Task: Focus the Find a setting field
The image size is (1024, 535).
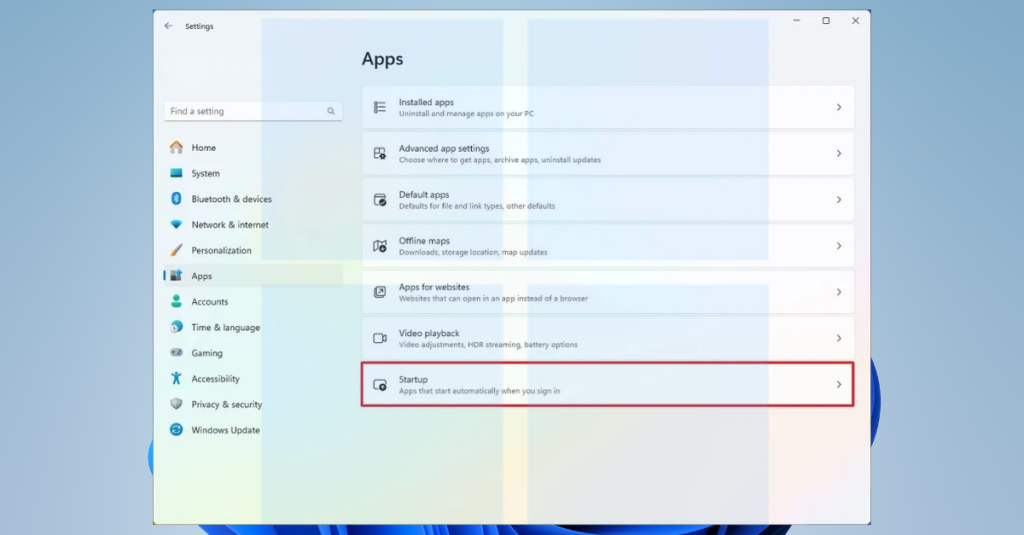Action: [253, 111]
